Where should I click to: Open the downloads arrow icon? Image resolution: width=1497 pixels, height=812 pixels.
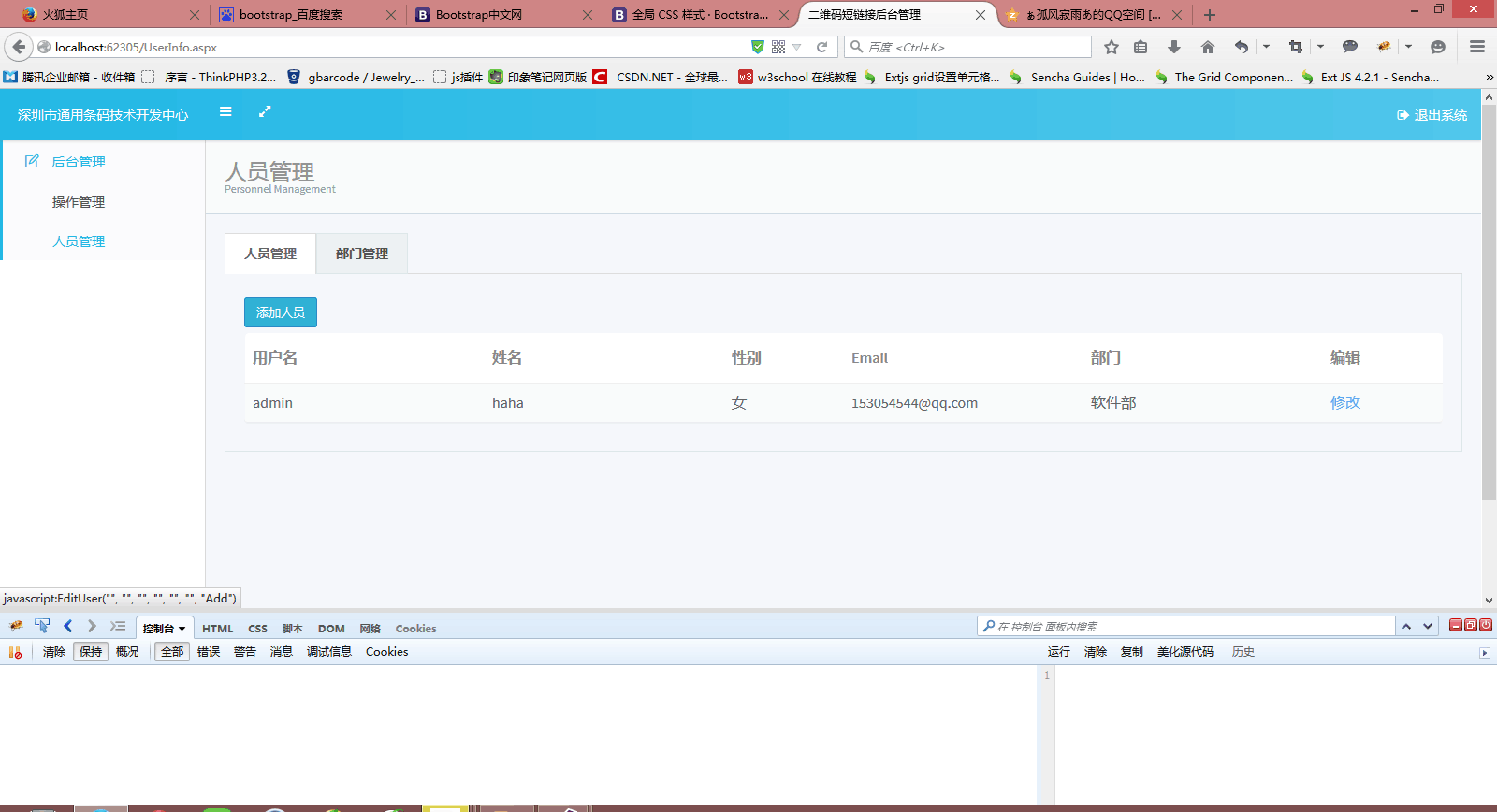(1174, 47)
